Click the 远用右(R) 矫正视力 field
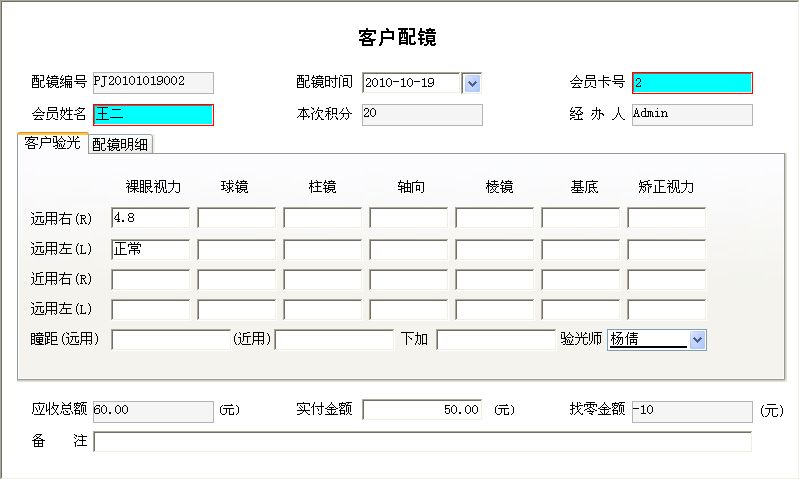This screenshot has height=480, width=800. 666,218
